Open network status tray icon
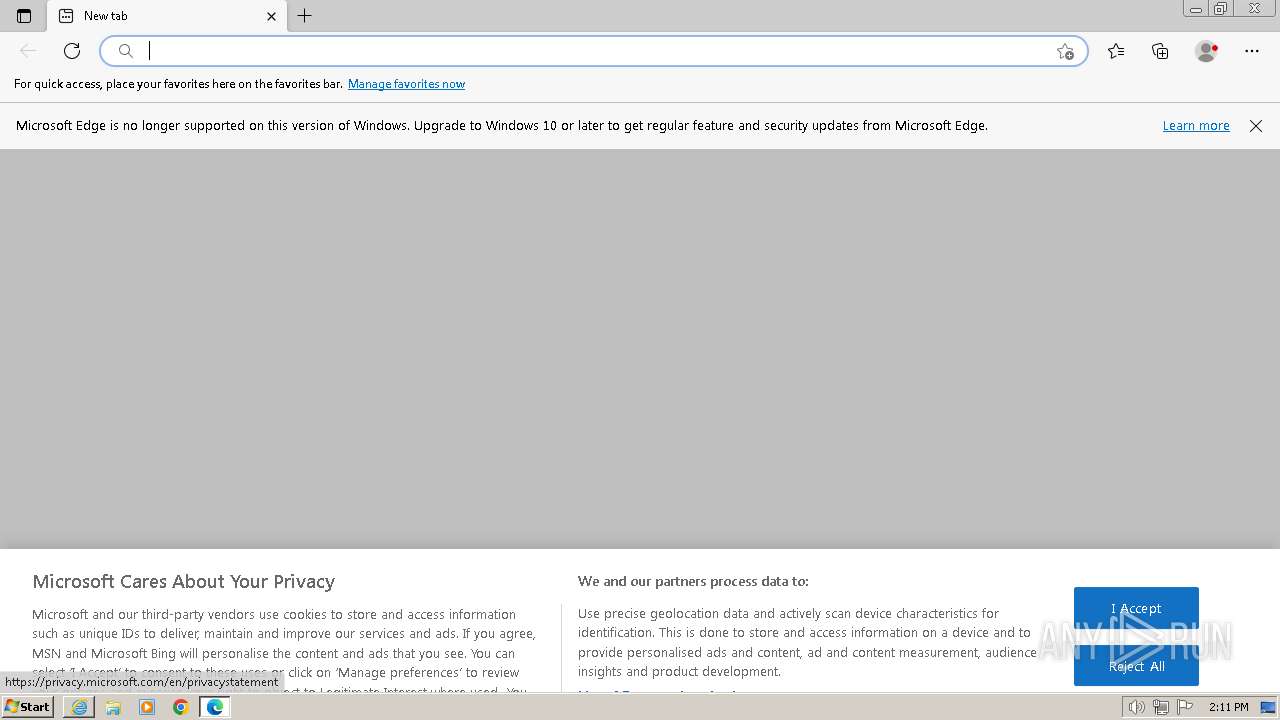The image size is (1280, 720). (x=1160, y=707)
